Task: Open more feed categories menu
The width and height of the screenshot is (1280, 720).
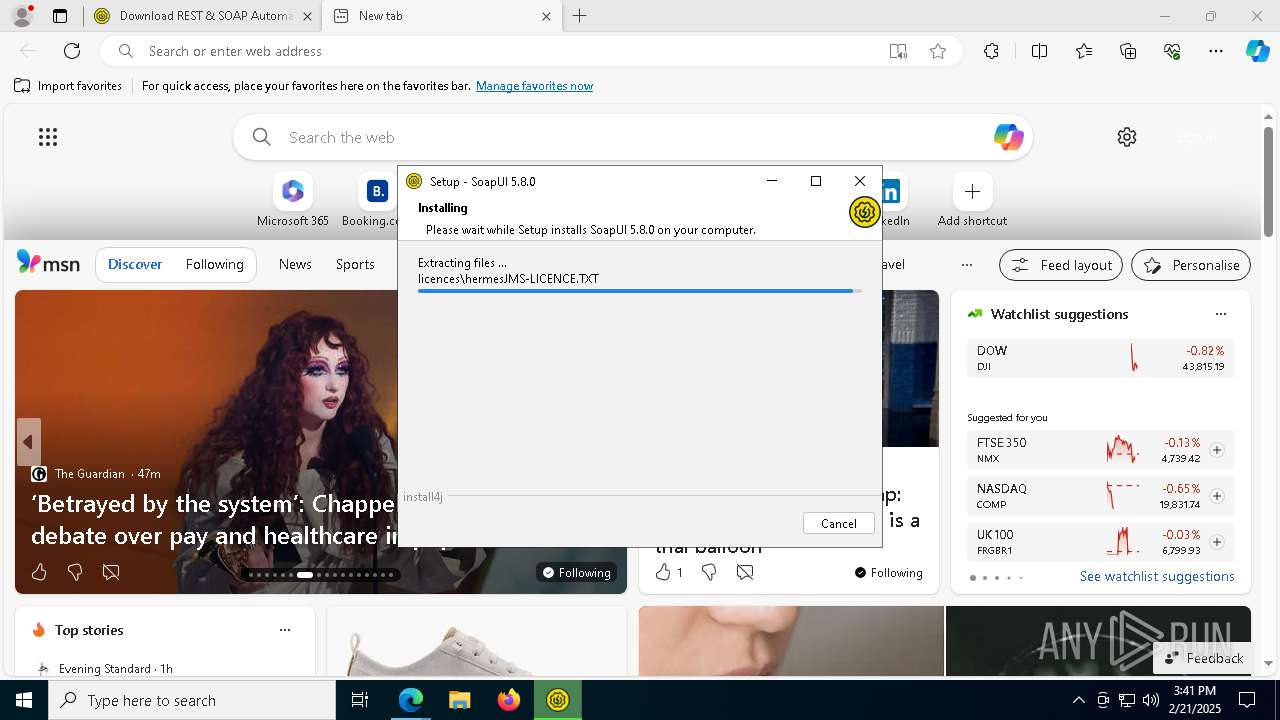Action: click(x=966, y=265)
